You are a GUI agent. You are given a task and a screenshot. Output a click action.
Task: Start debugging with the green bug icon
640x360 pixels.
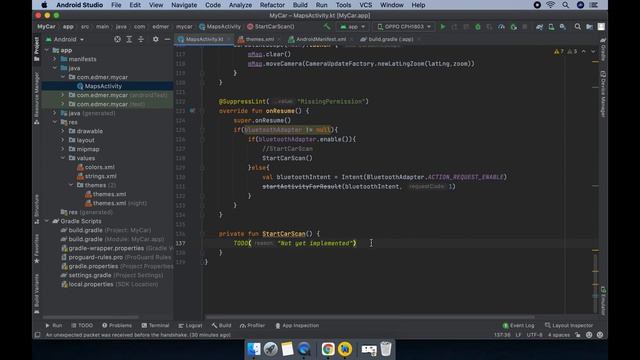coord(478,27)
